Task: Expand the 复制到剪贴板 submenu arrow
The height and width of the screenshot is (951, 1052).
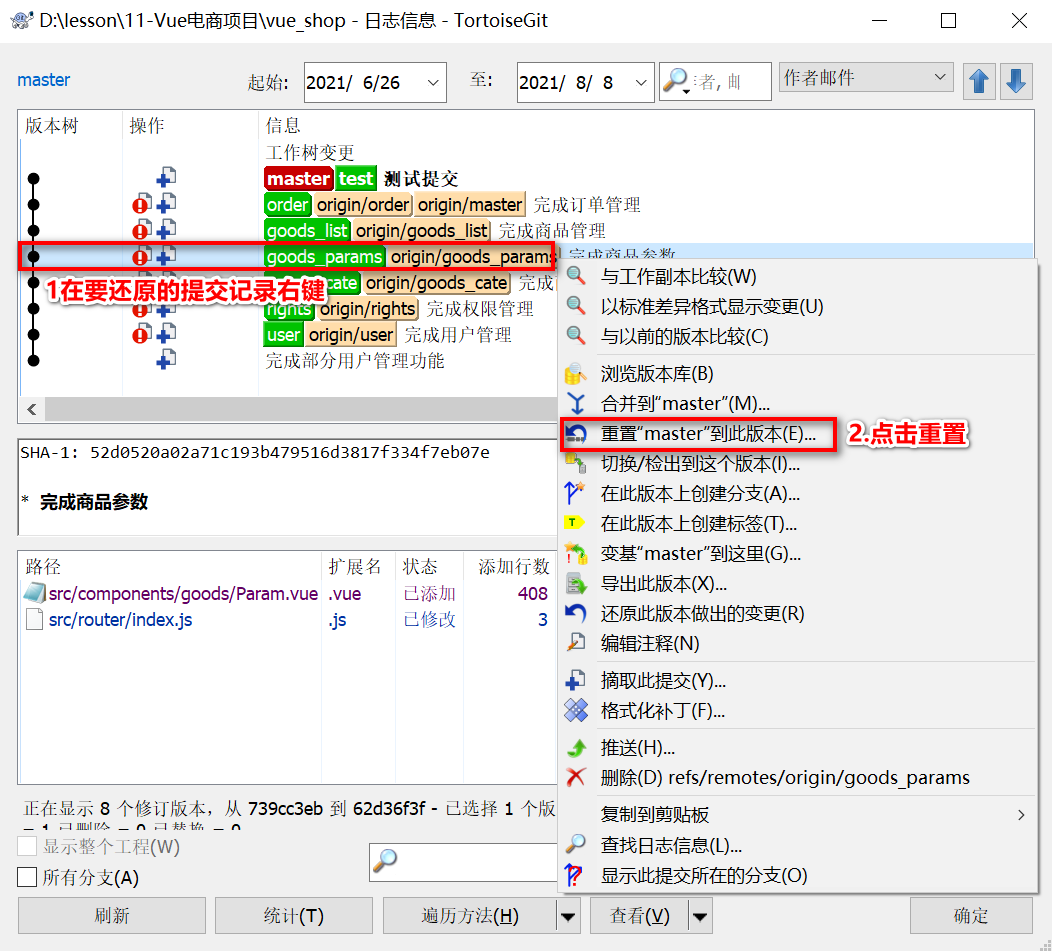Action: tap(1021, 815)
